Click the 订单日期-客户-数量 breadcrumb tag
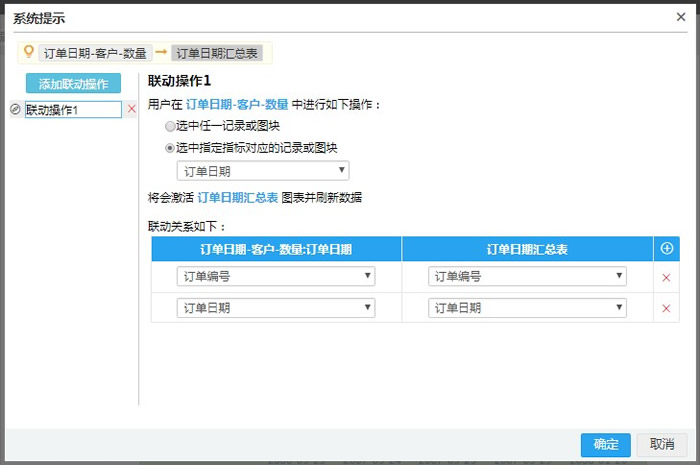700x465 pixels. pos(95,53)
